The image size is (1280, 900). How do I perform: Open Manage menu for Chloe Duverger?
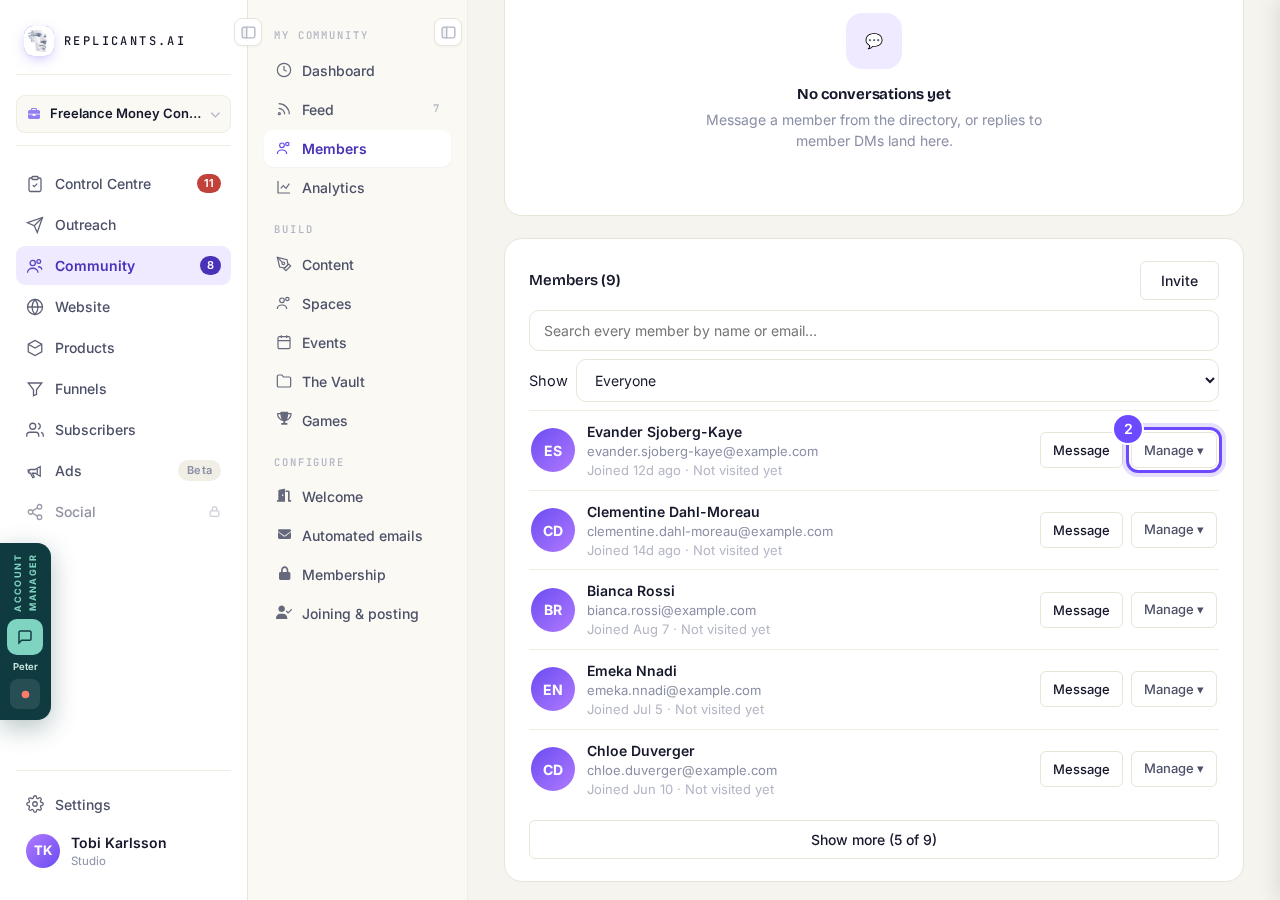pos(1174,769)
